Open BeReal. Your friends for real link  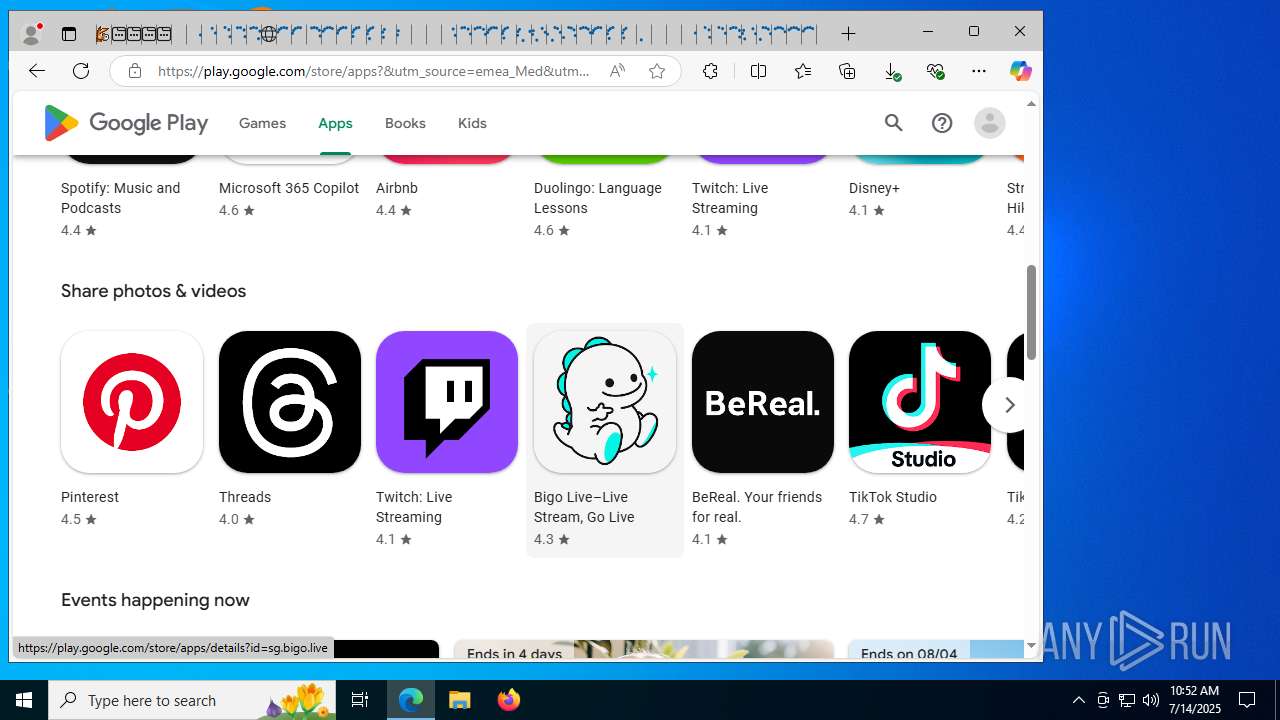[x=757, y=507]
